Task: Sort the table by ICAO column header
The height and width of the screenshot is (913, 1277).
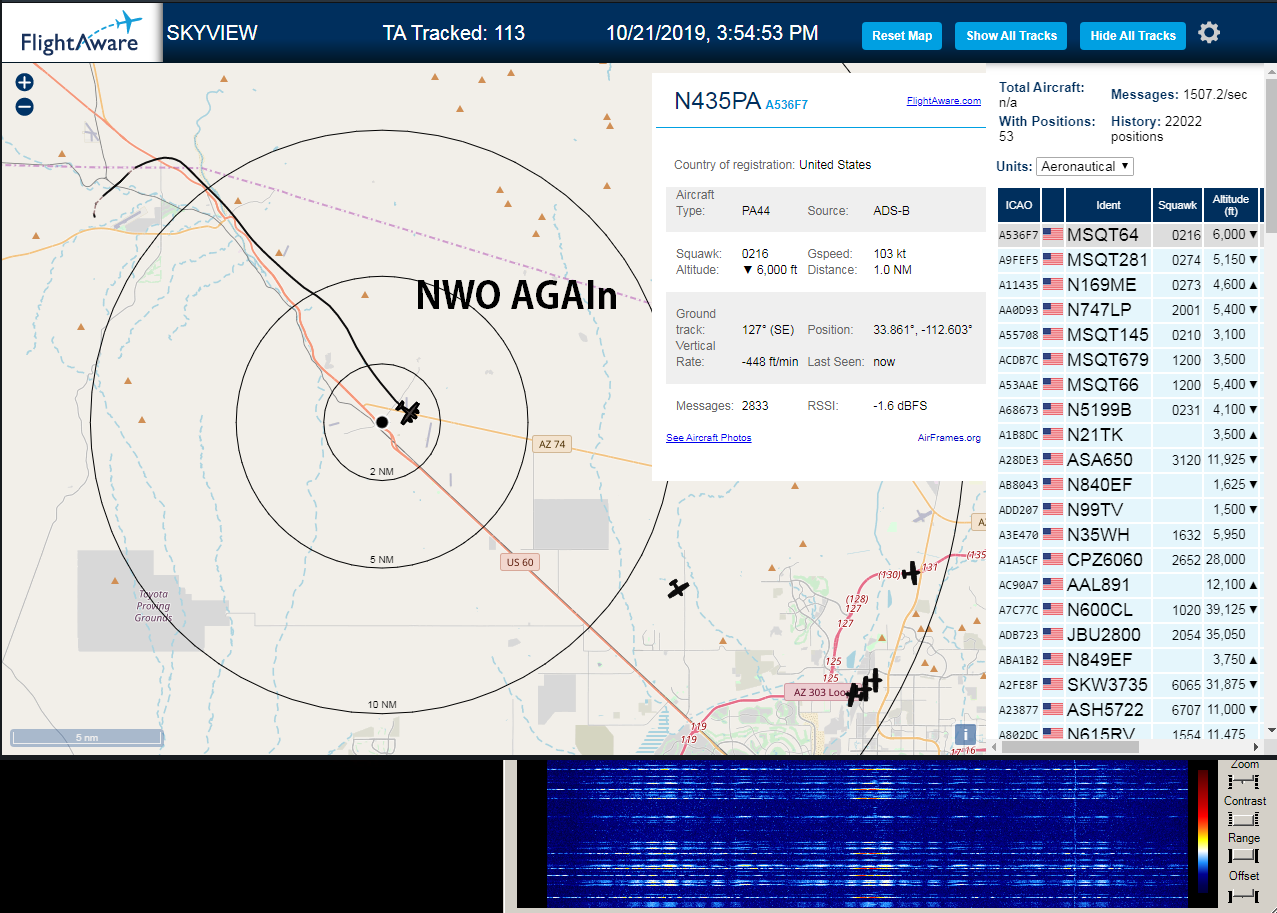Action: [x=1019, y=205]
